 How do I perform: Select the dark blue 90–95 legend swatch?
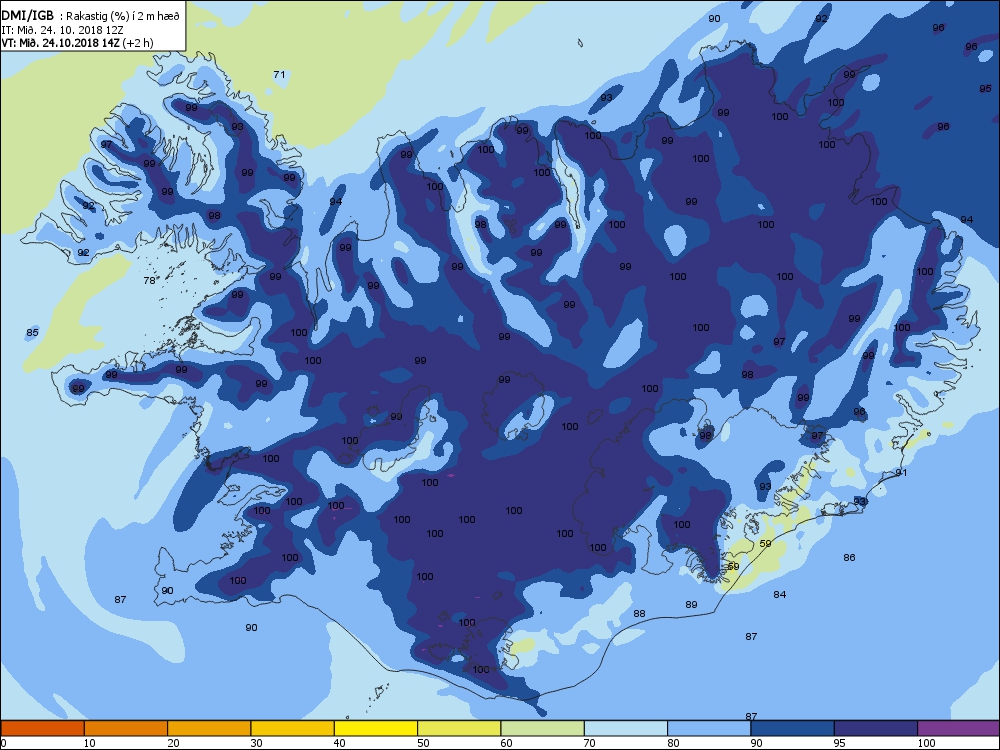[793, 728]
